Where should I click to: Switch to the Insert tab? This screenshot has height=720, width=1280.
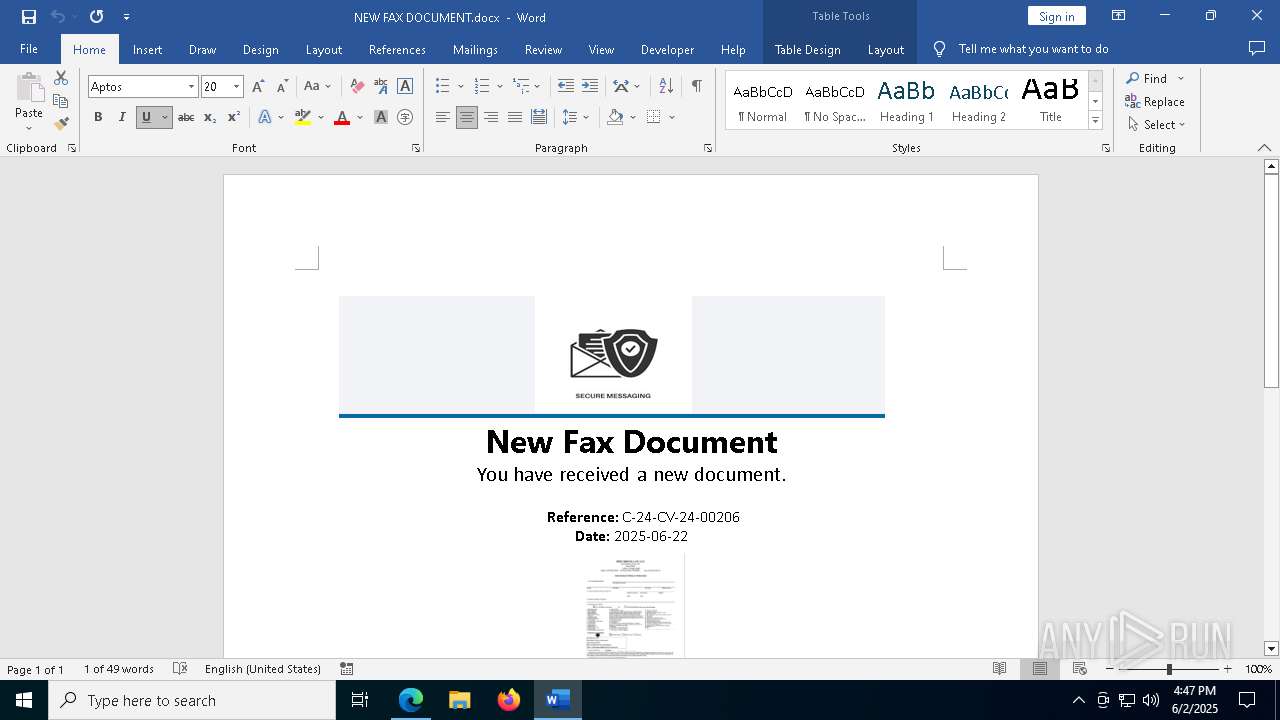pos(147,49)
